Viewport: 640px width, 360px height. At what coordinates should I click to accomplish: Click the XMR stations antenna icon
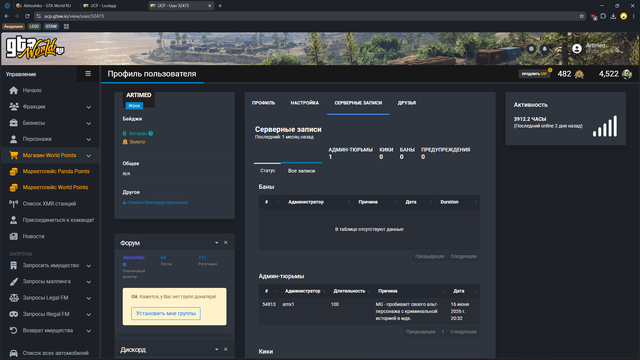click(13, 204)
